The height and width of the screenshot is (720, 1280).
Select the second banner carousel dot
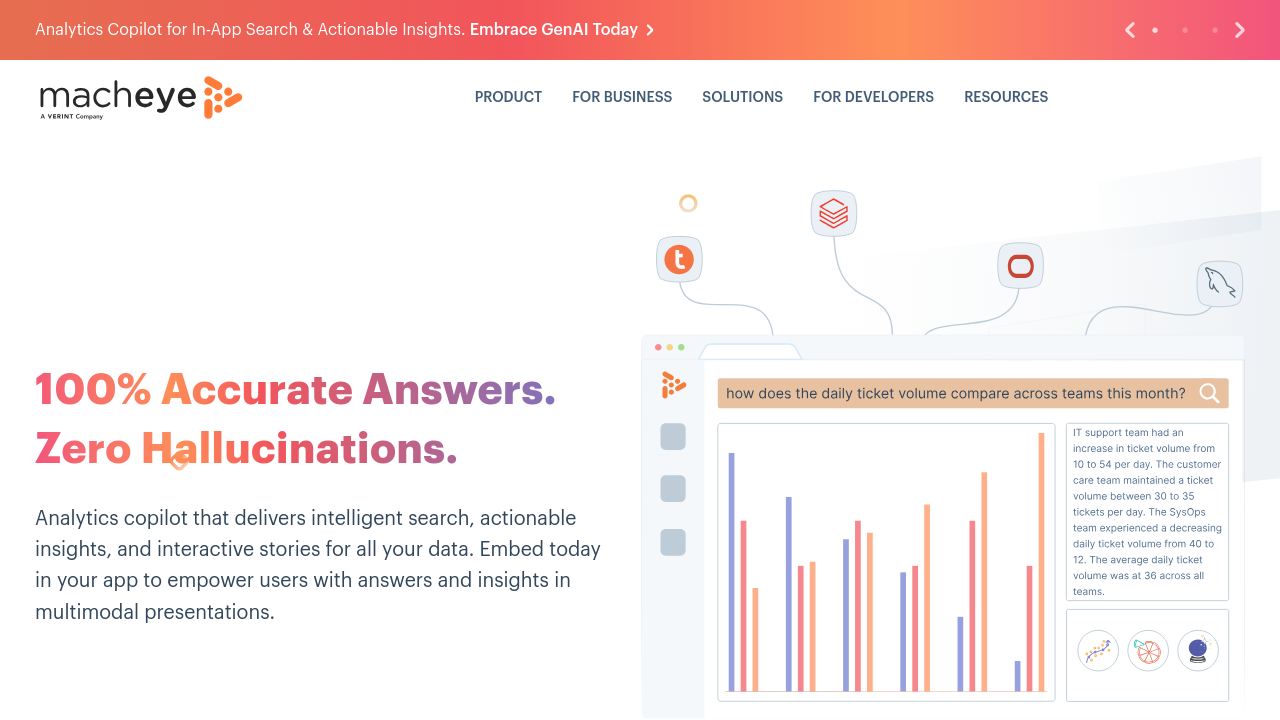pyautogui.click(x=1185, y=30)
